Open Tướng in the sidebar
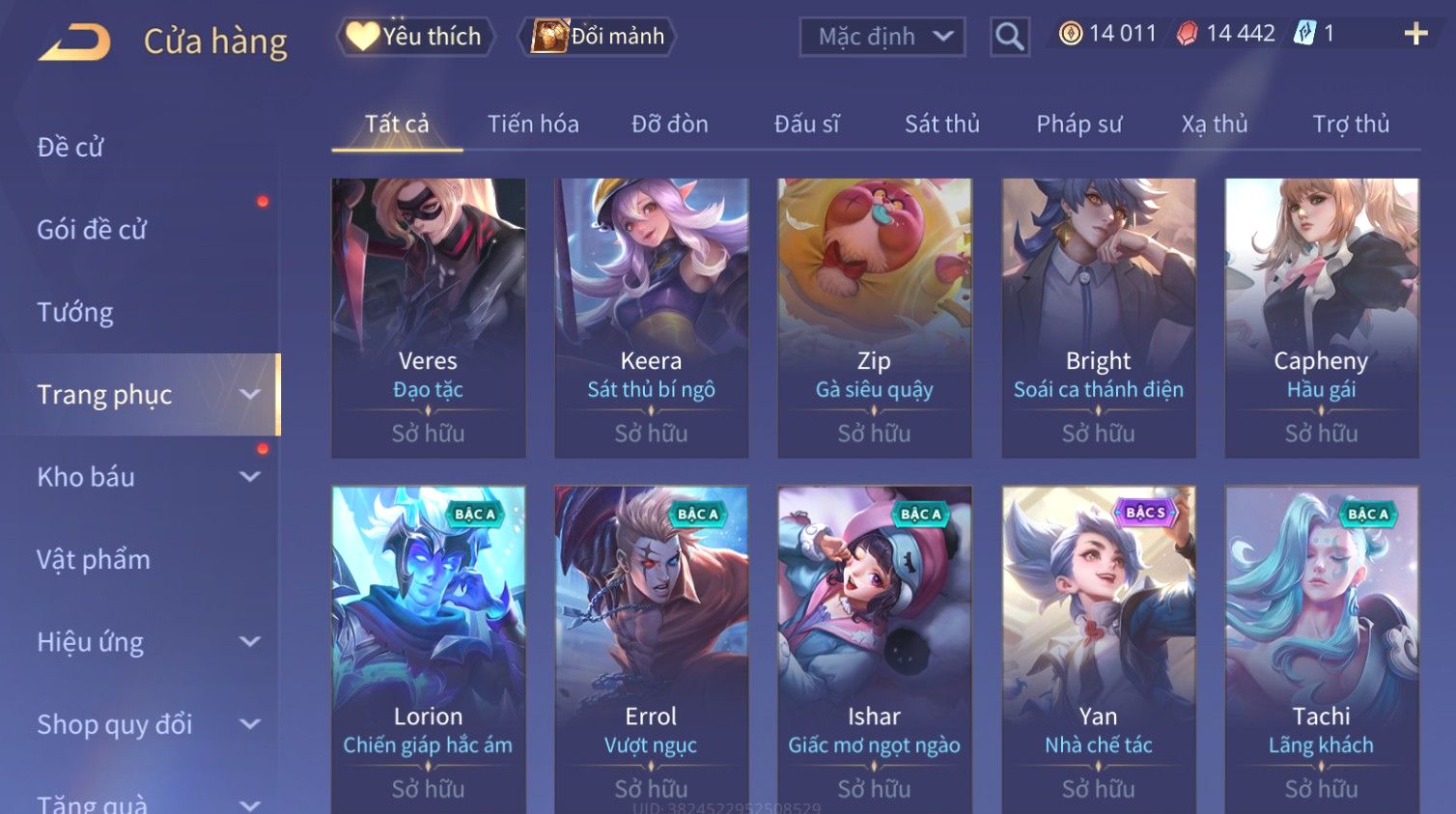This screenshot has width=1456, height=814. click(x=75, y=312)
